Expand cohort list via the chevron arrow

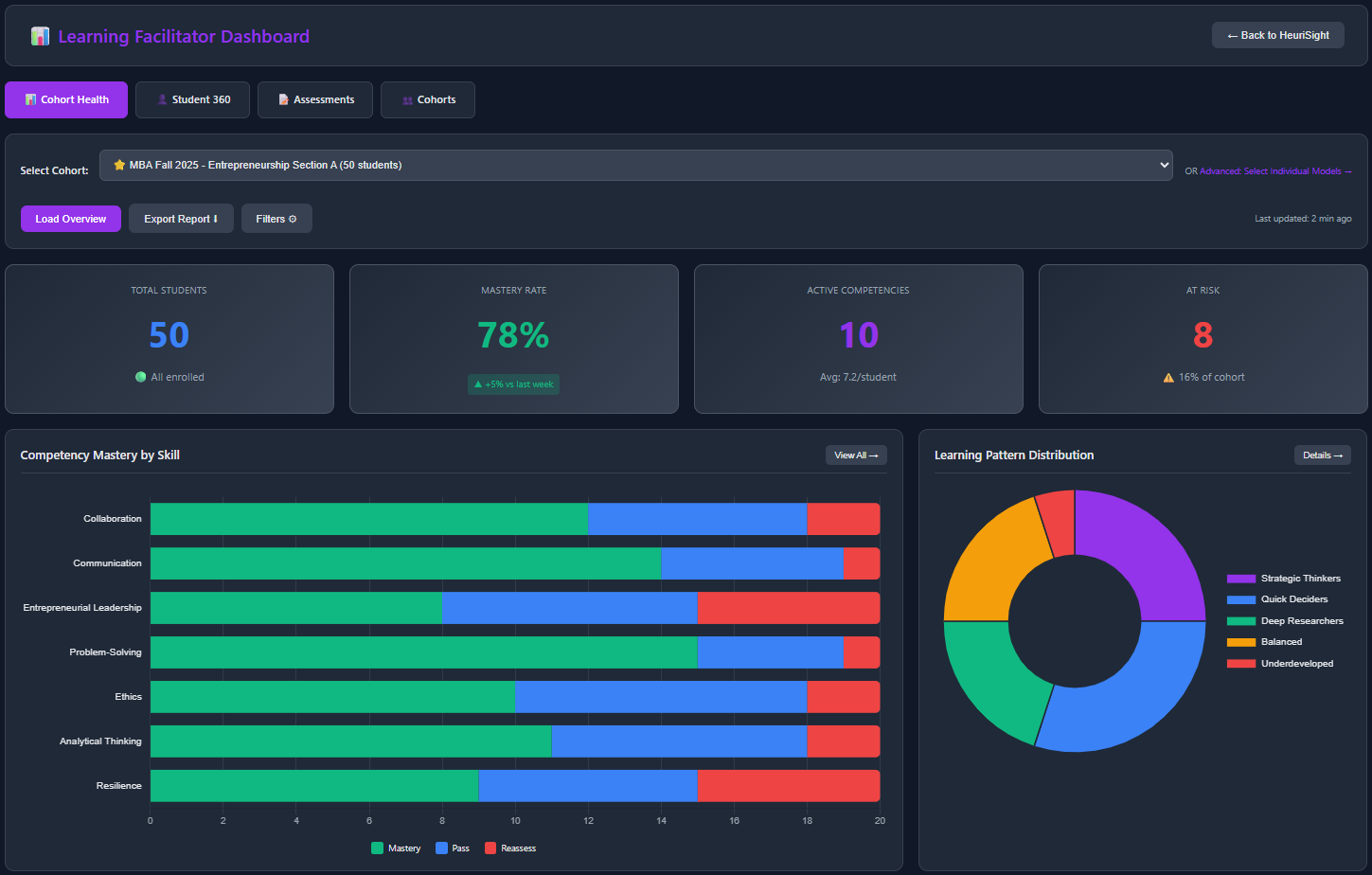[1164, 164]
